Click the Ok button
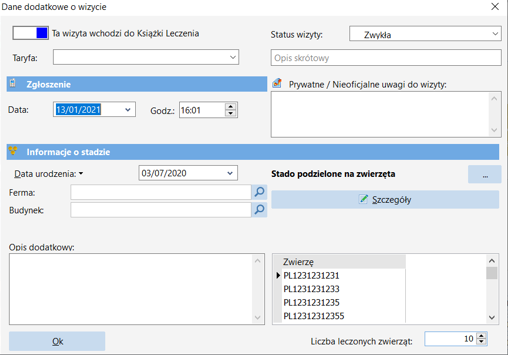 point(57,341)
